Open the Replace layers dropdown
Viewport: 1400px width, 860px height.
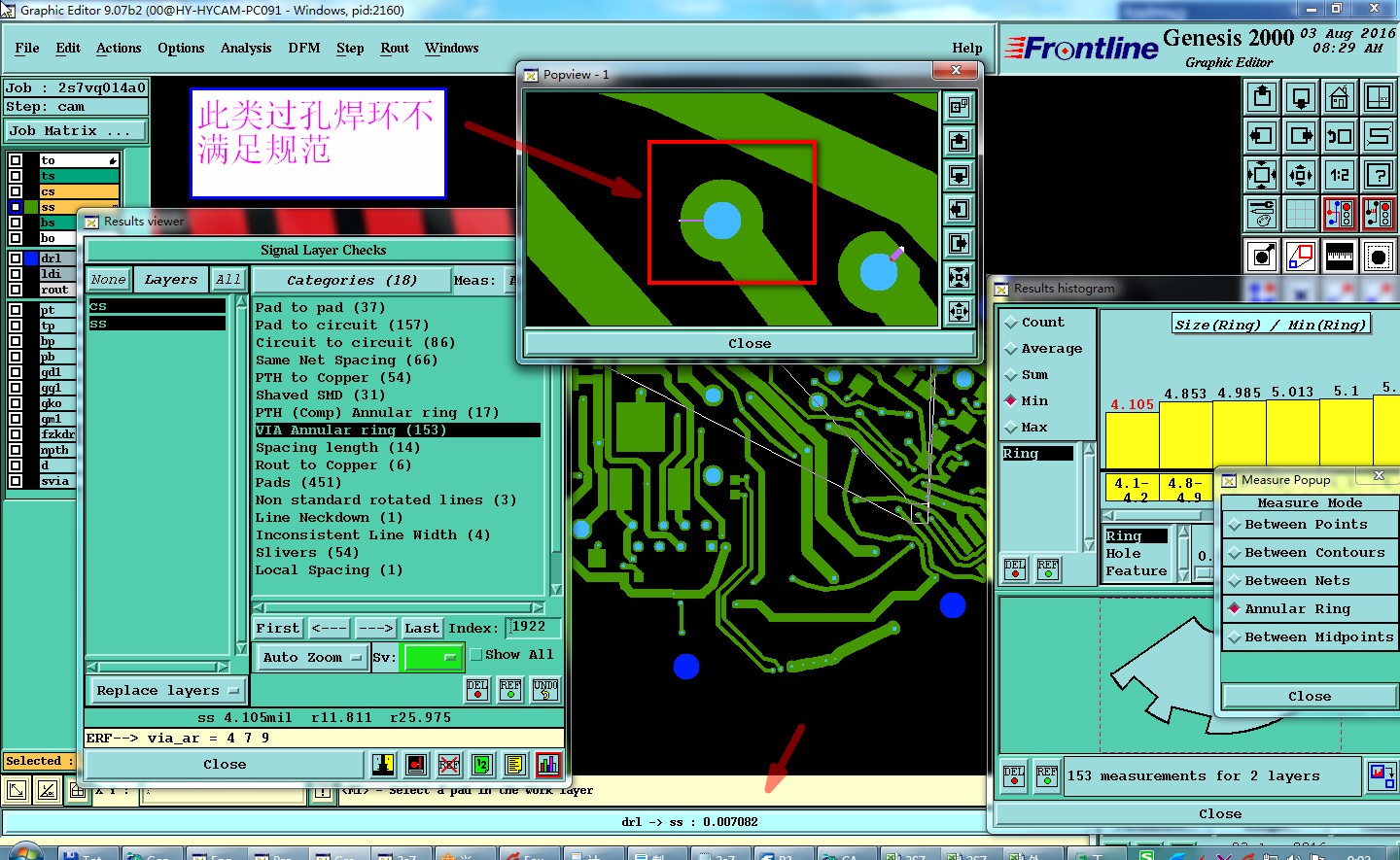(x=168, y=691)
